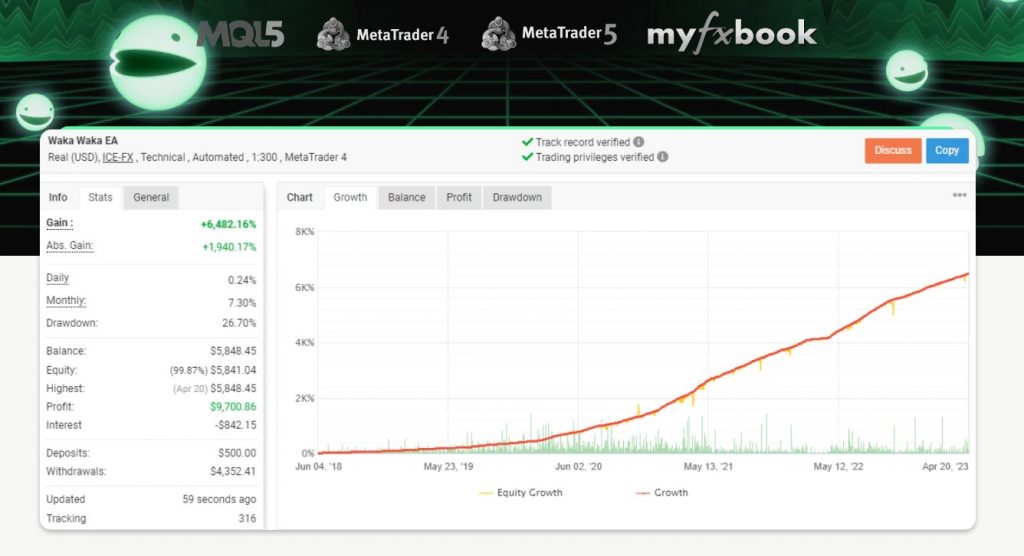
Task: Click the Monthly label
Action: [66, 301]
